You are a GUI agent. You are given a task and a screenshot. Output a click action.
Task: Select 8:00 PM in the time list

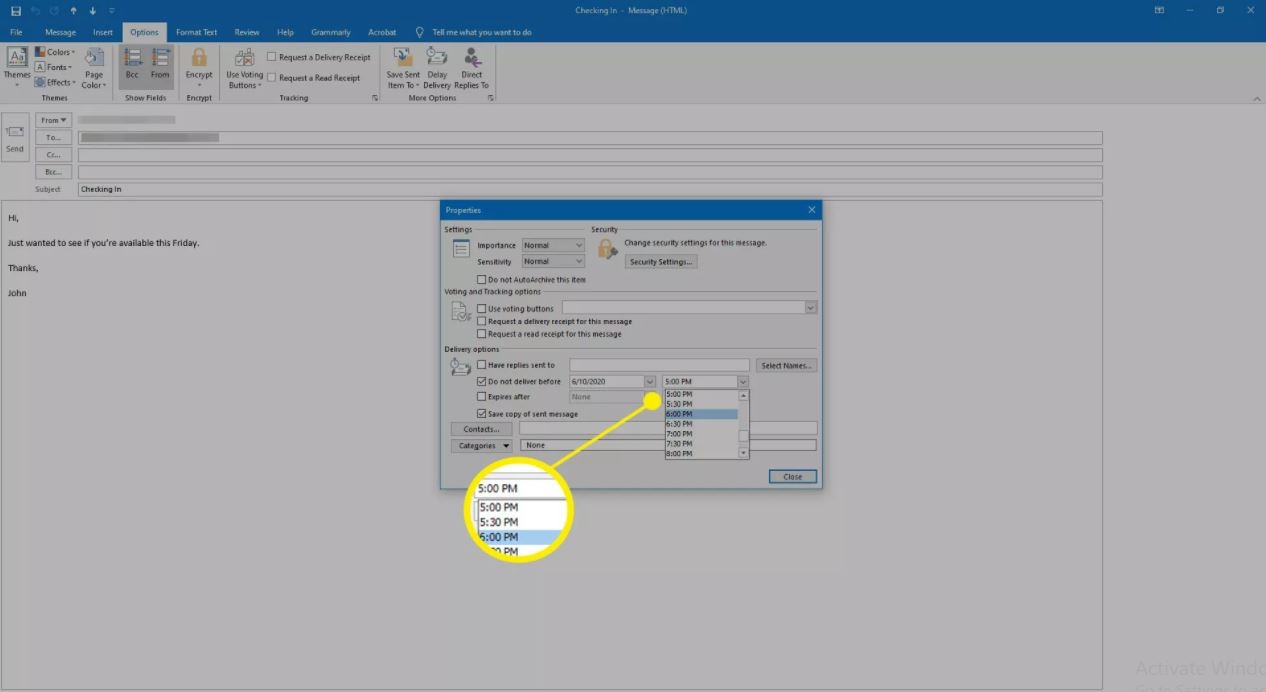(x=701, y=454)
